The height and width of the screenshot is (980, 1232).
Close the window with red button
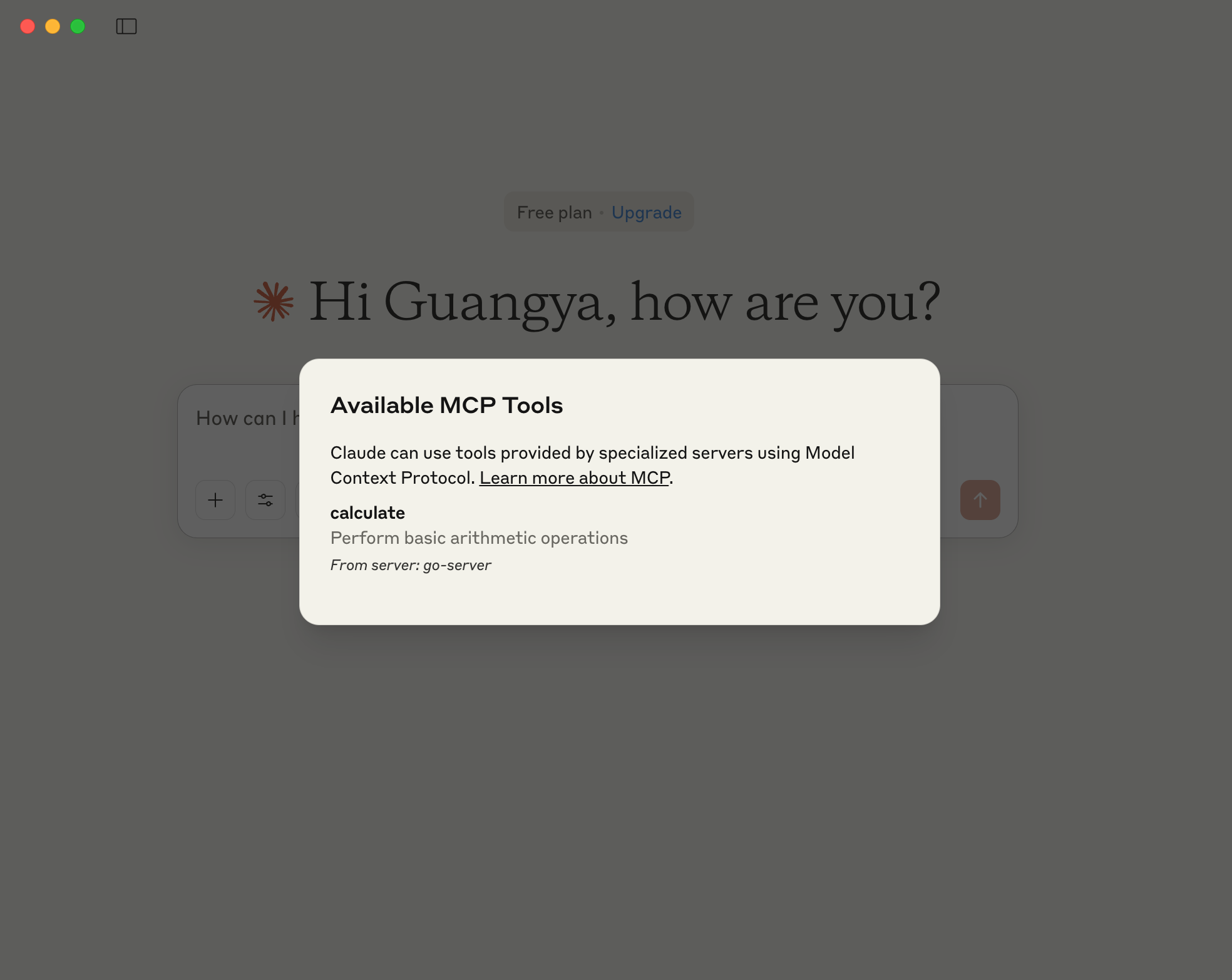click(28, 26)
